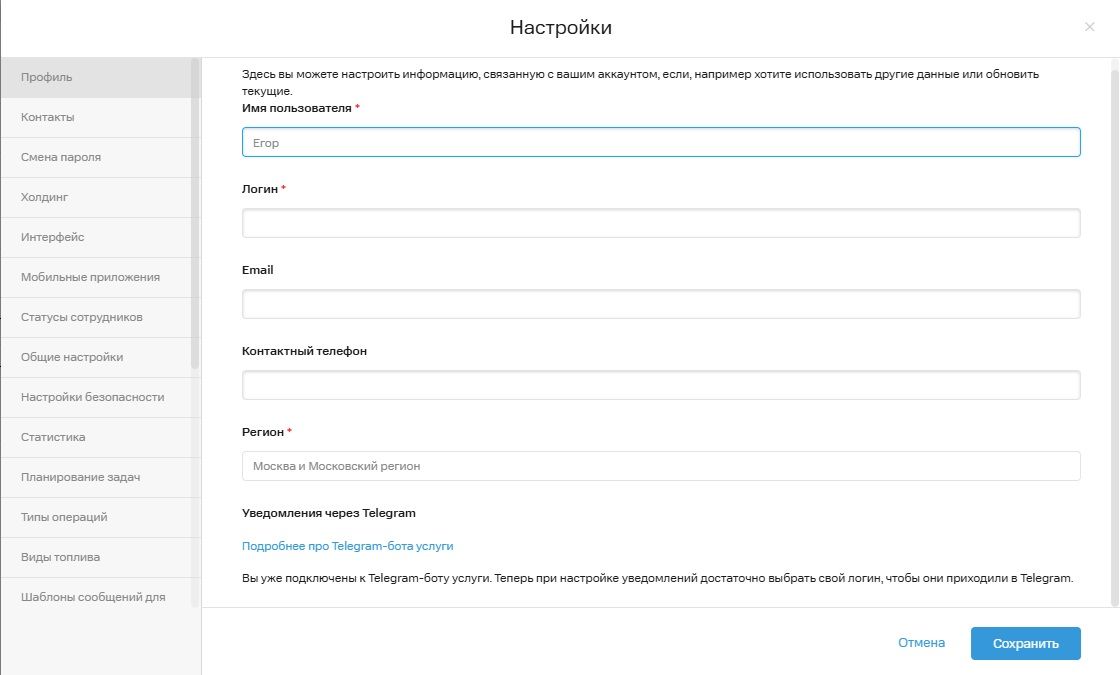Select Типы операций menu item
This screenshot has height=675, width=1120.
(64, 517)
